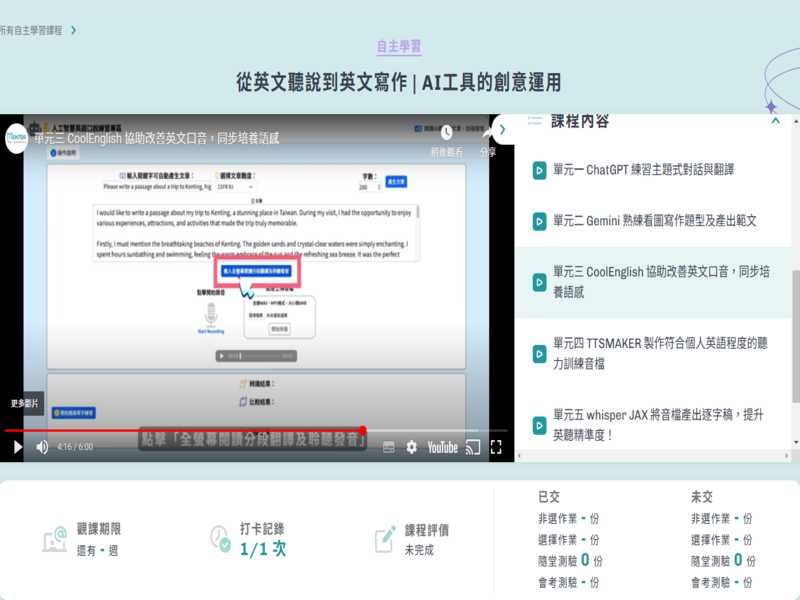Open the channel logo on video
The width and height of the screenshot is (800, 600).
tap(16, 136)
